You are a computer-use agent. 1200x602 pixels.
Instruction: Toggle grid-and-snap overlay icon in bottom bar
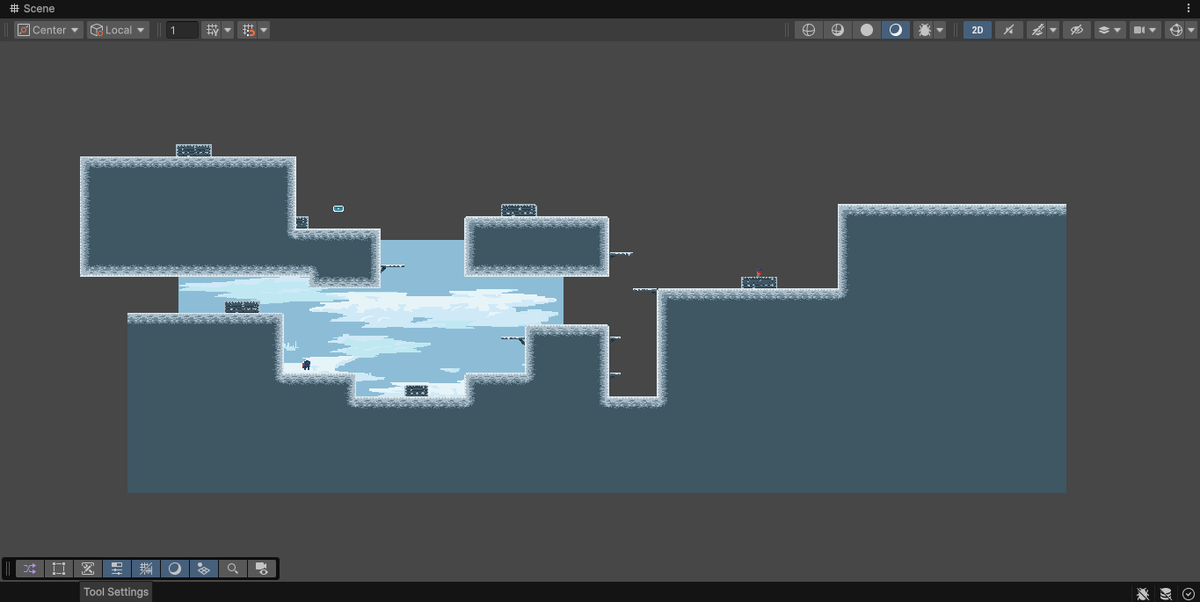click(x=146, y=568)
